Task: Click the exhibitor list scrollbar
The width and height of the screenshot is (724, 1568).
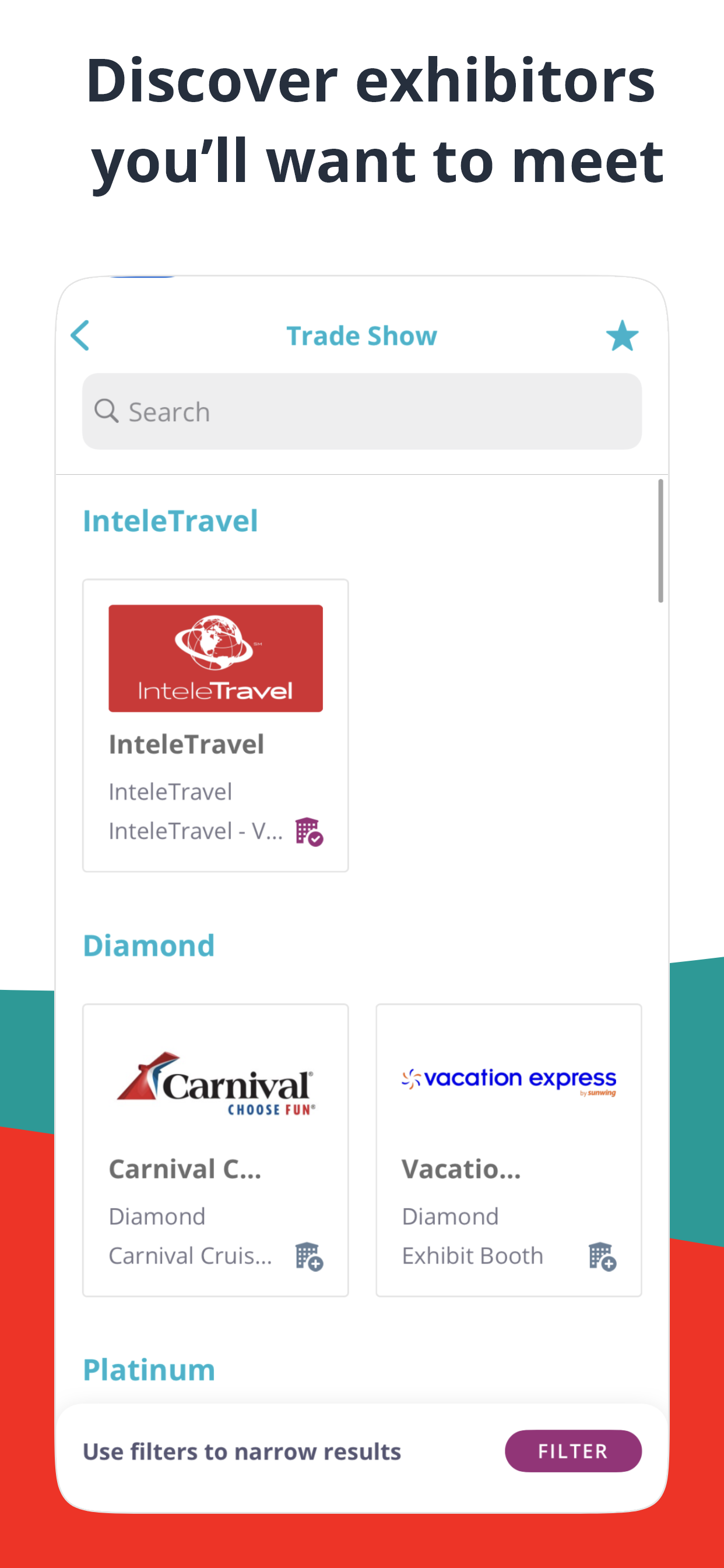Action: tap(660, 541)
